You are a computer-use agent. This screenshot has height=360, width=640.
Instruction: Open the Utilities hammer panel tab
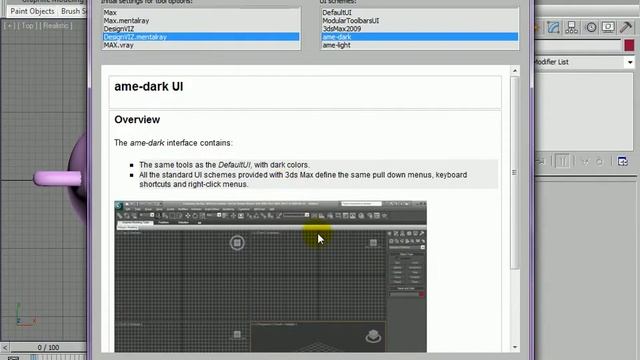coord(626,27)
